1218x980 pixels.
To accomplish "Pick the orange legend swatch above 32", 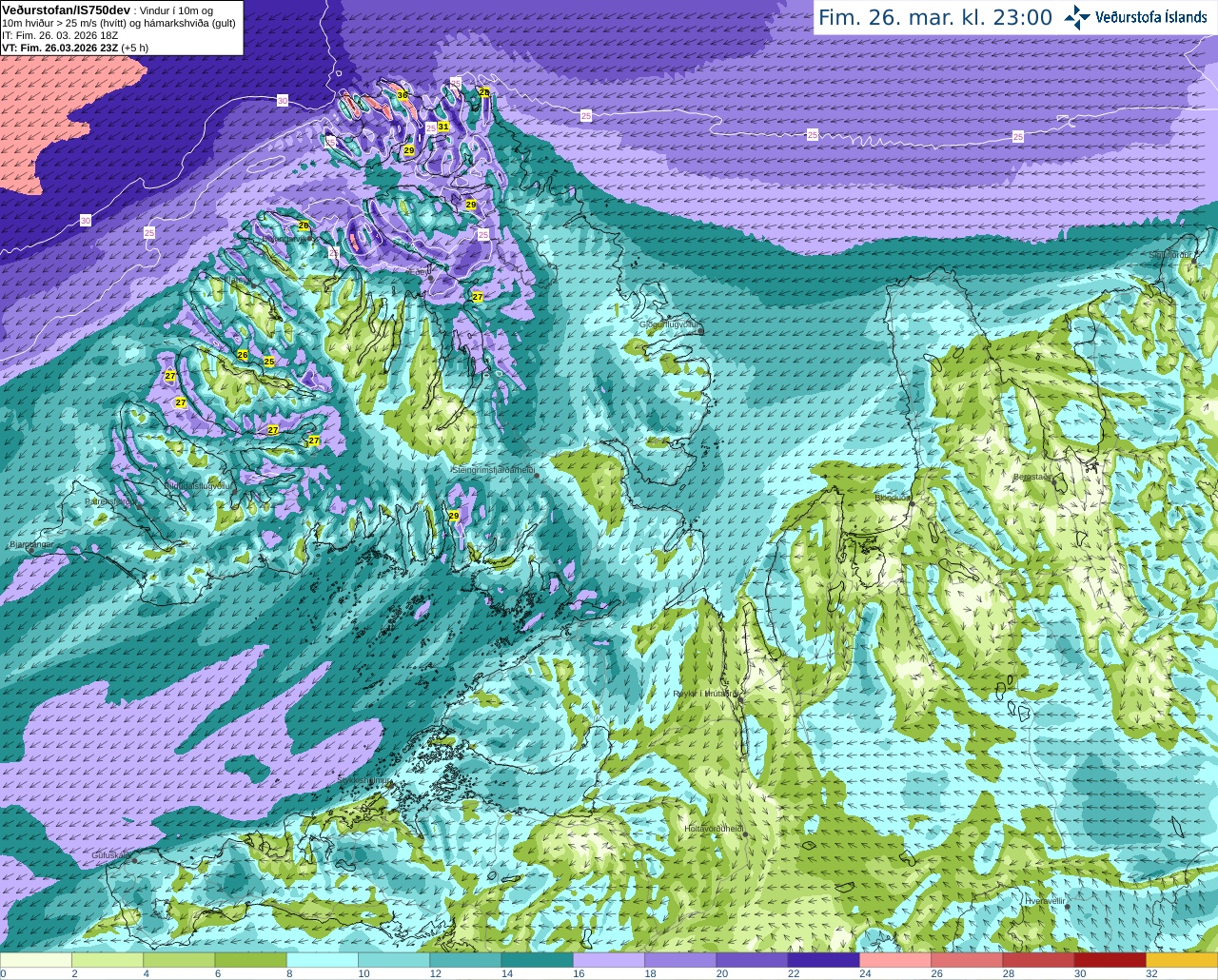I will tap(1182, 960).
